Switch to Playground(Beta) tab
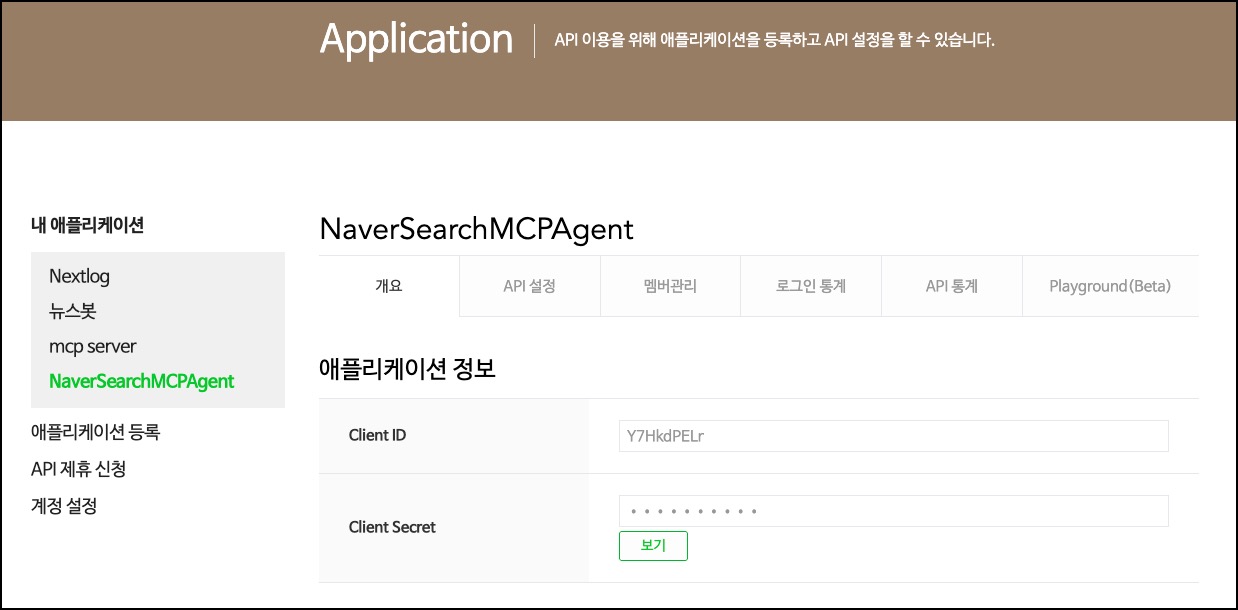 1110,286
